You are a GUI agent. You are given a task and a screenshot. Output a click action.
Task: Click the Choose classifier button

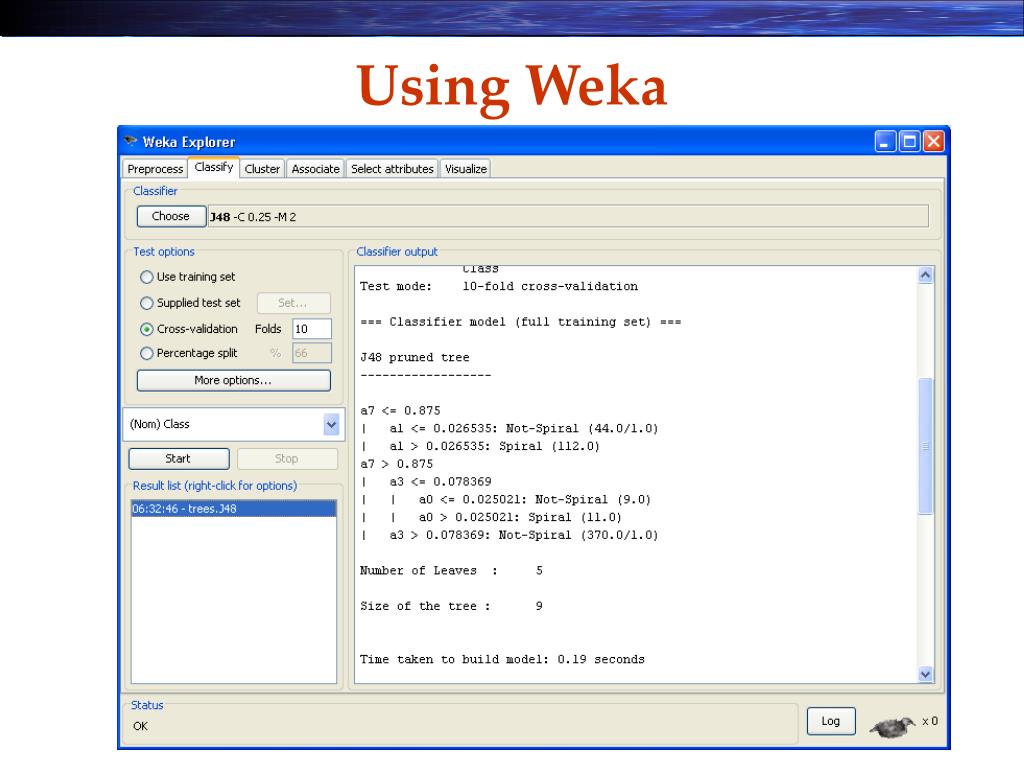pyautogui.click(x=171, y=216)
